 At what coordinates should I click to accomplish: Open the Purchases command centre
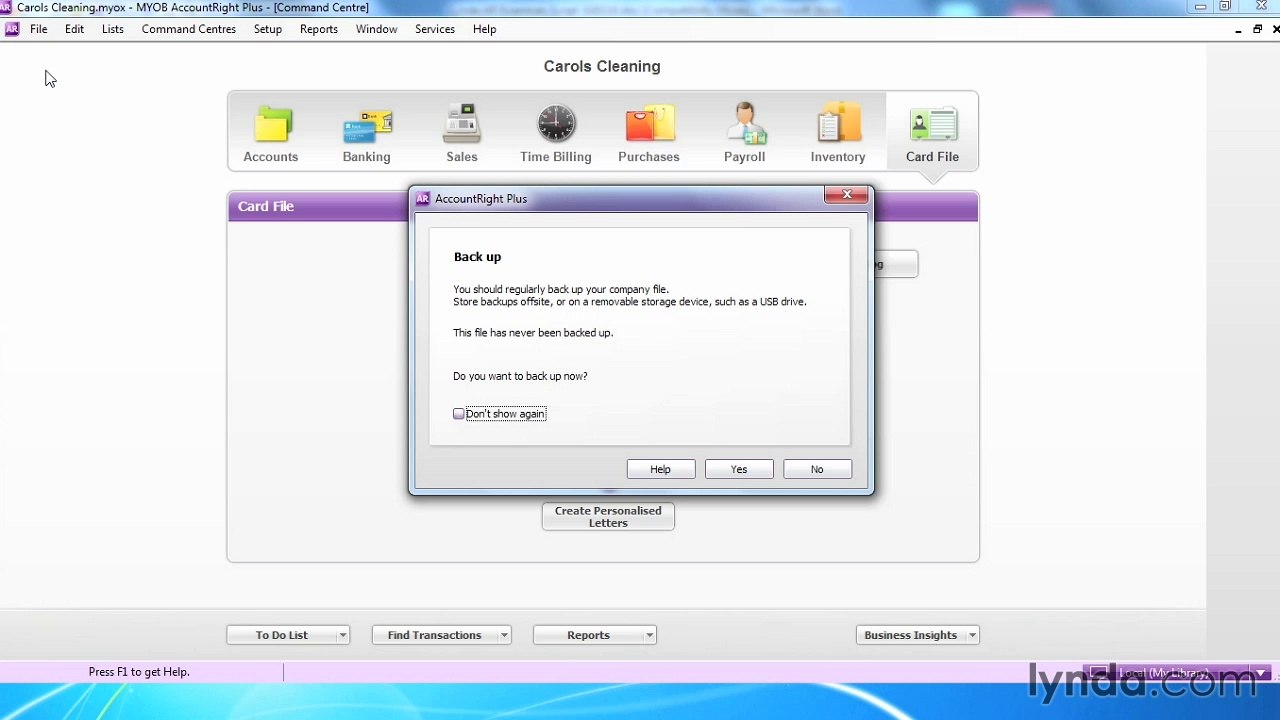point(649,132)
